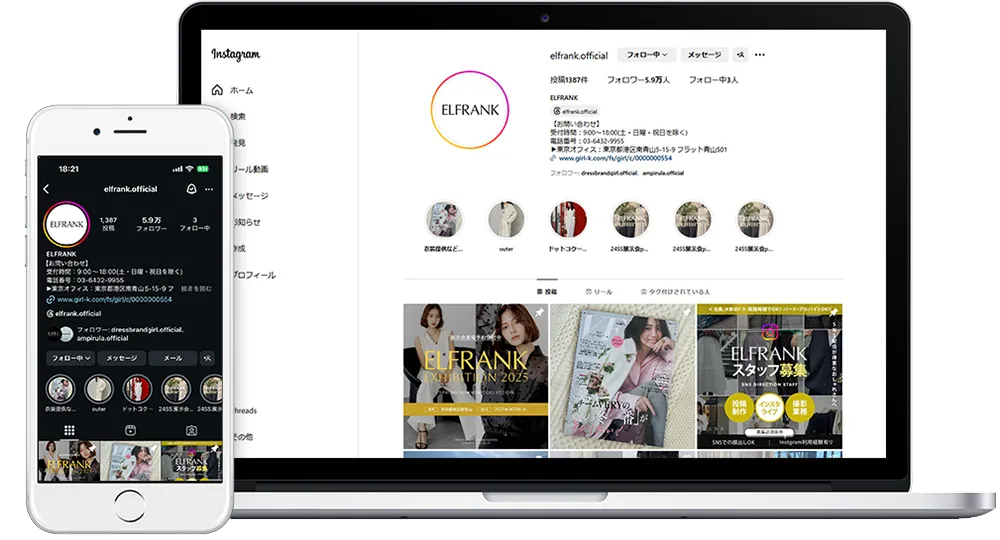Viewport: 1000px width, 540px height.
Task: Tap the grid posts icon on phone
Action: click(x=69, y=430)
